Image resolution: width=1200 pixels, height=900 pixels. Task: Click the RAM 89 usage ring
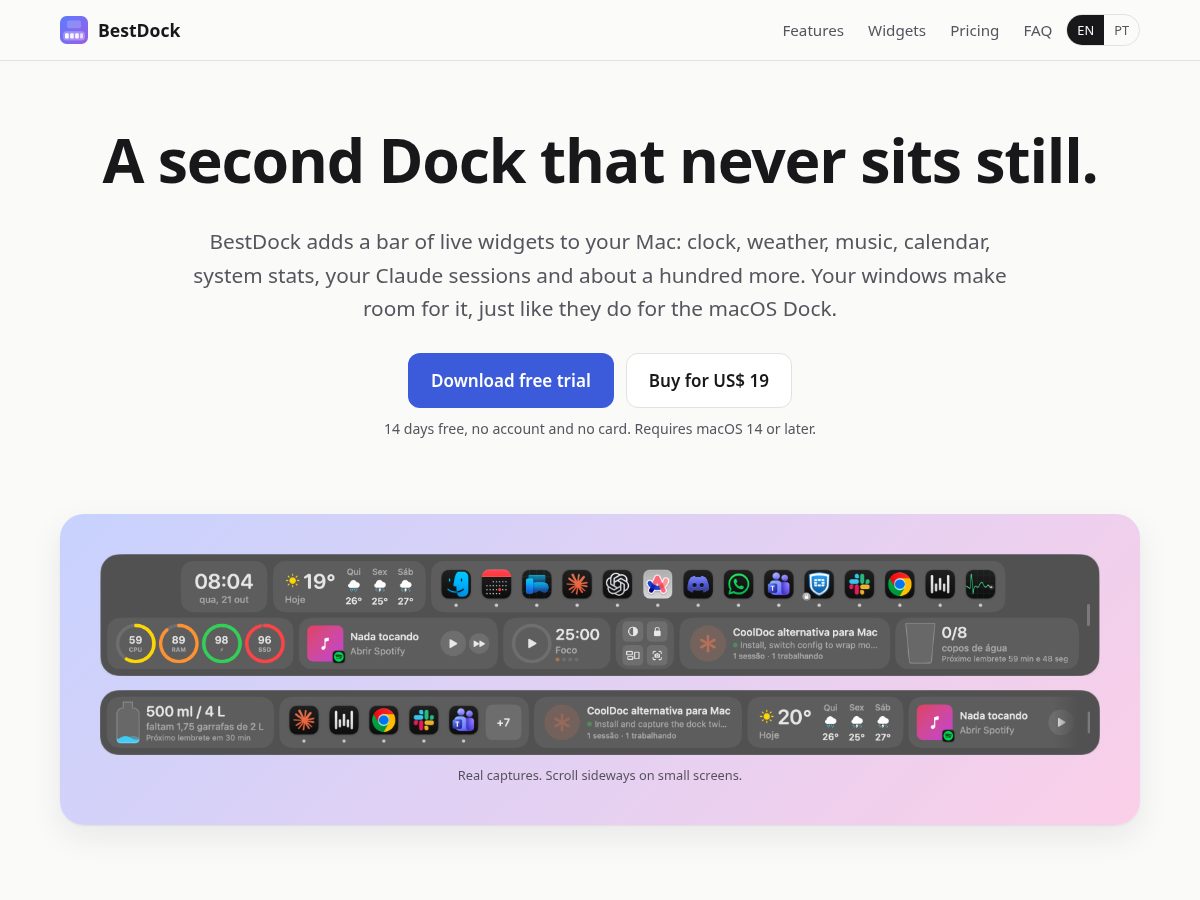(x=178, y=643)
